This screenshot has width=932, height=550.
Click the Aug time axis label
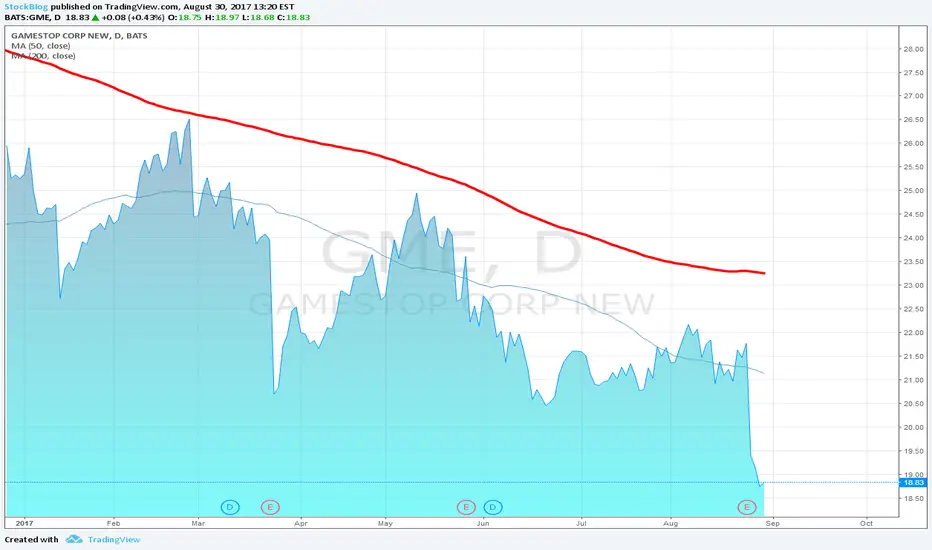670,523
